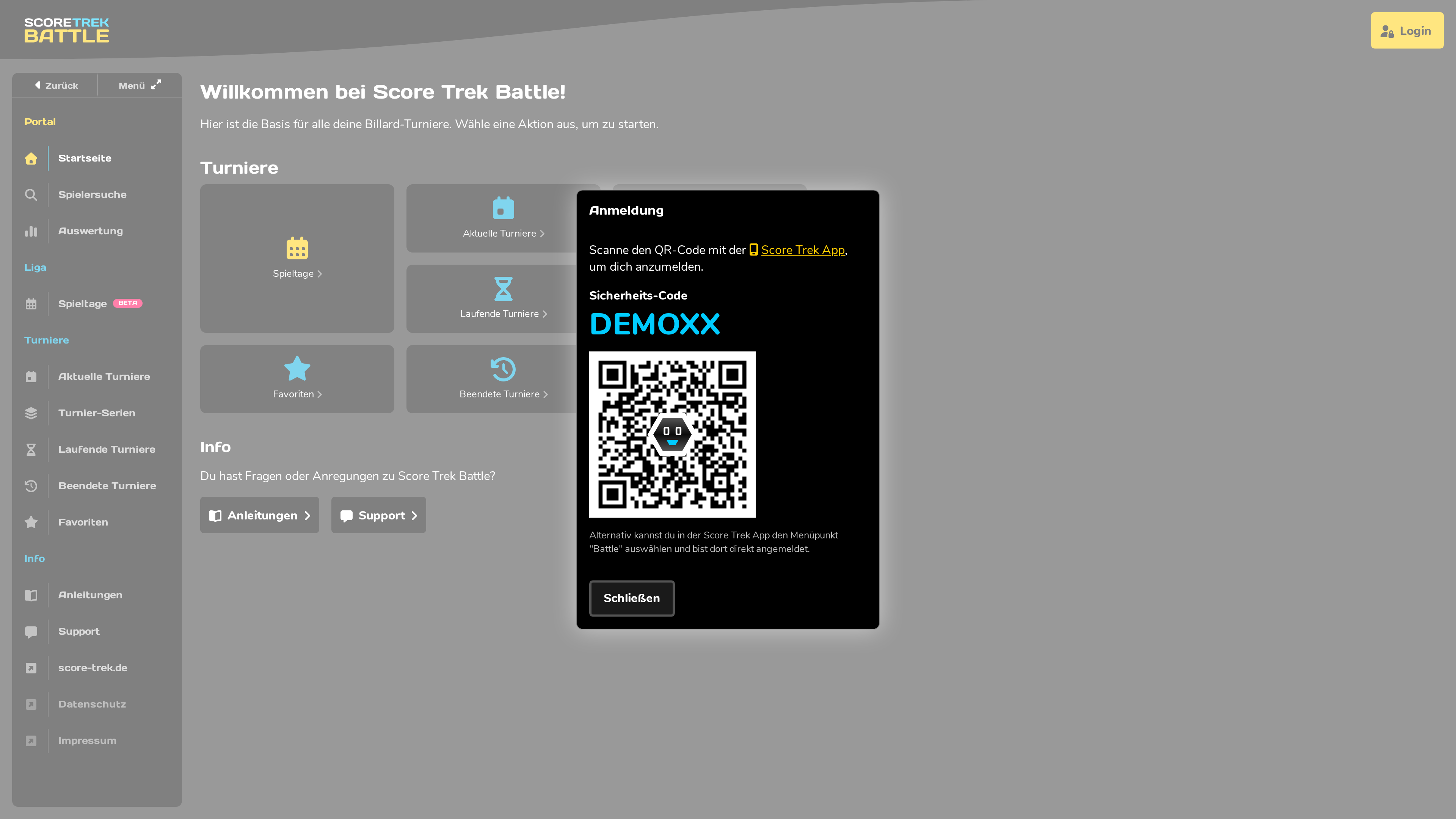Open Turnier-Serien from the sidebar
The height and width of the screenshot is (819, 1456).
coord(97,413)
